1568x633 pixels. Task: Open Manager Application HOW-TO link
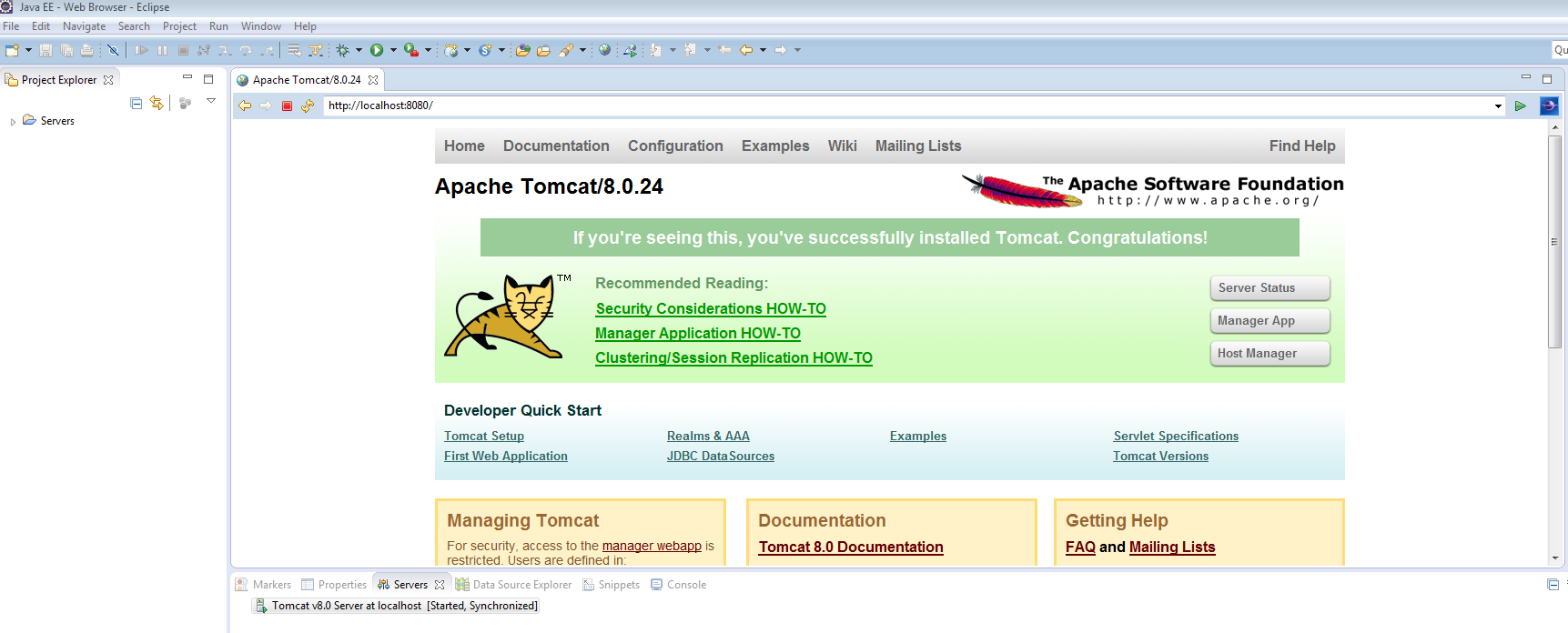(698, 334)
